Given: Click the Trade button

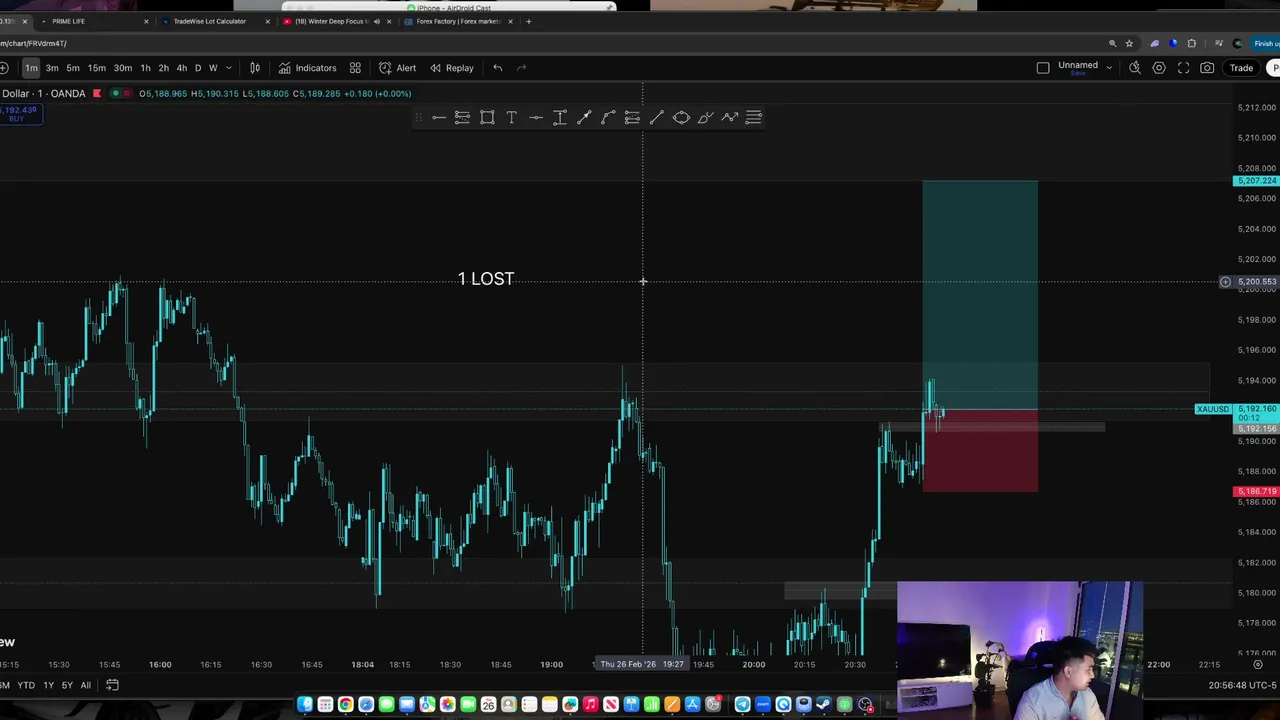Looking at the screenshot, I should point(1241,68).
